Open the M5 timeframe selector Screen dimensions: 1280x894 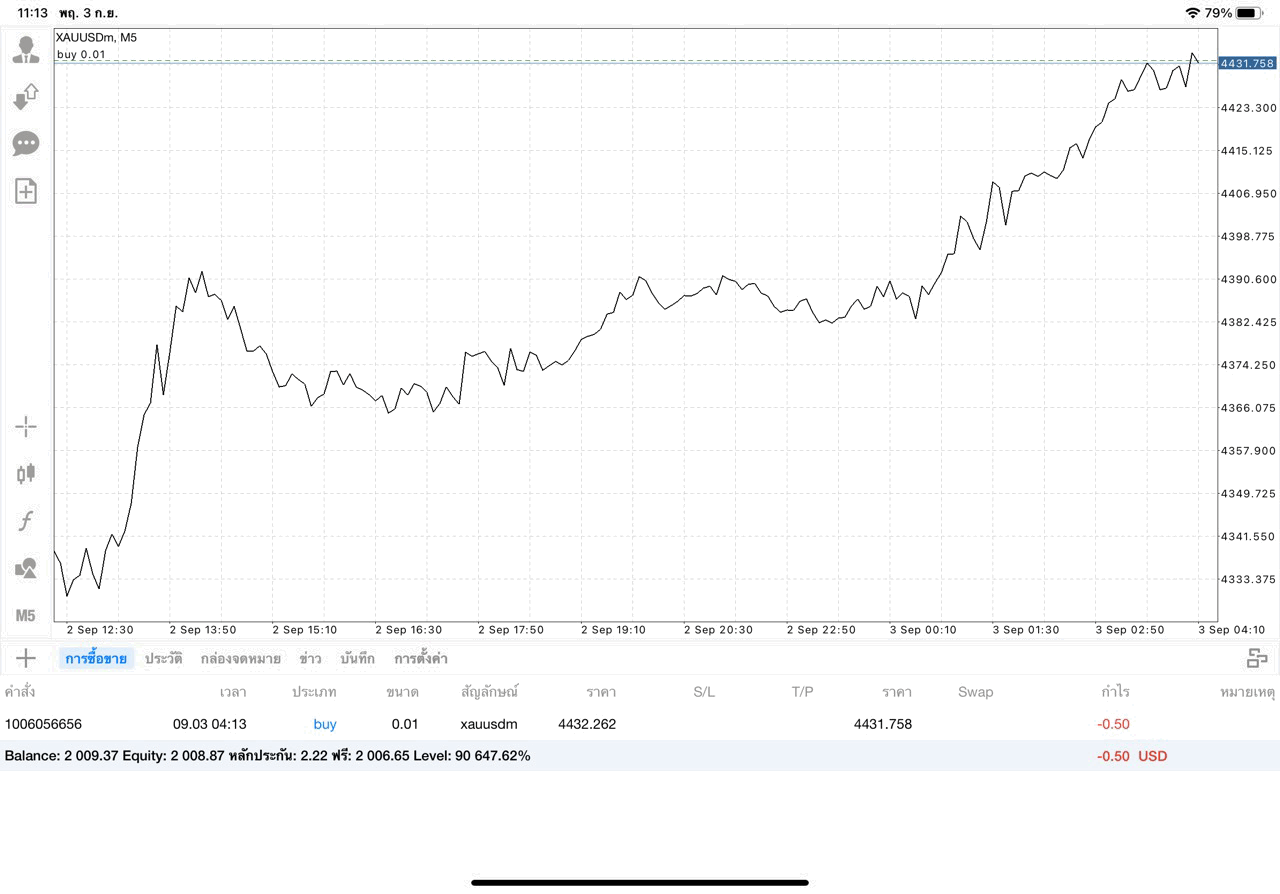point(26,615)
